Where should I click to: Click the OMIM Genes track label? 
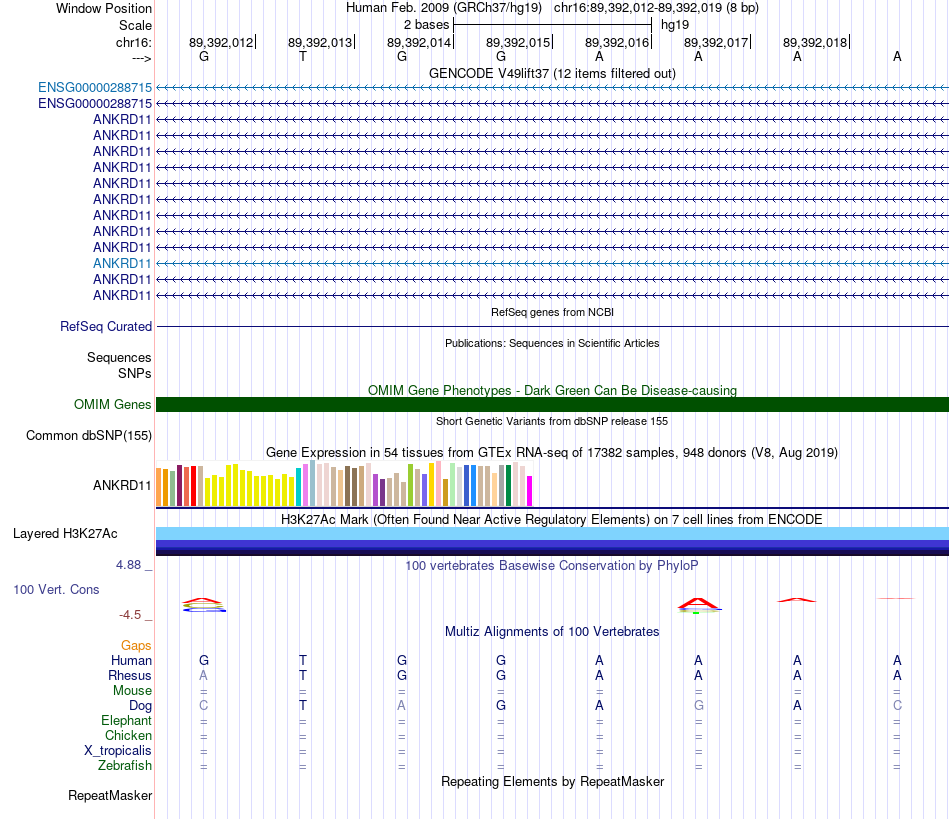pyautogui.click(x=113, y=404)
